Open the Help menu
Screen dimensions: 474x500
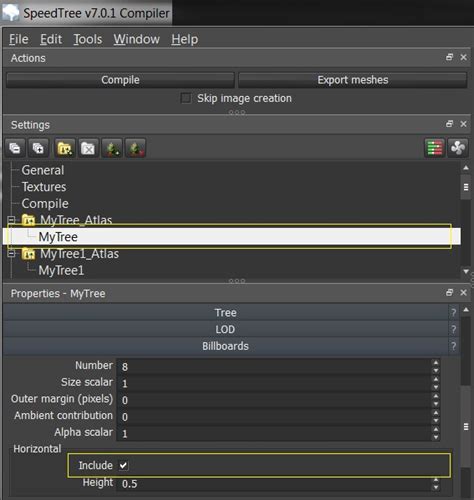point(185,39)
